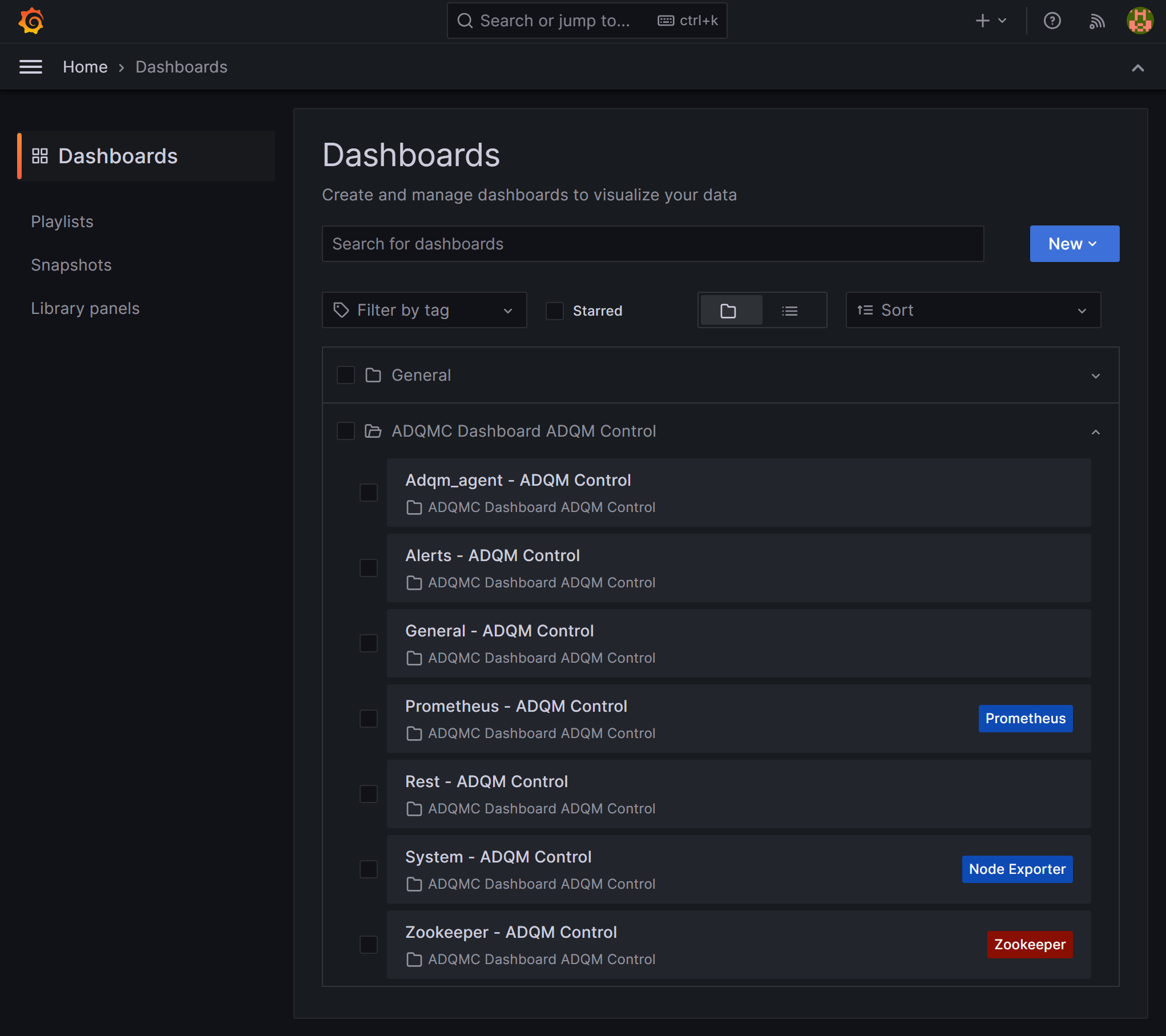Image resolution: width=1166 pixels, height=1036 pixels.
Task: Open the Help icon
Action: [1052, 21]
